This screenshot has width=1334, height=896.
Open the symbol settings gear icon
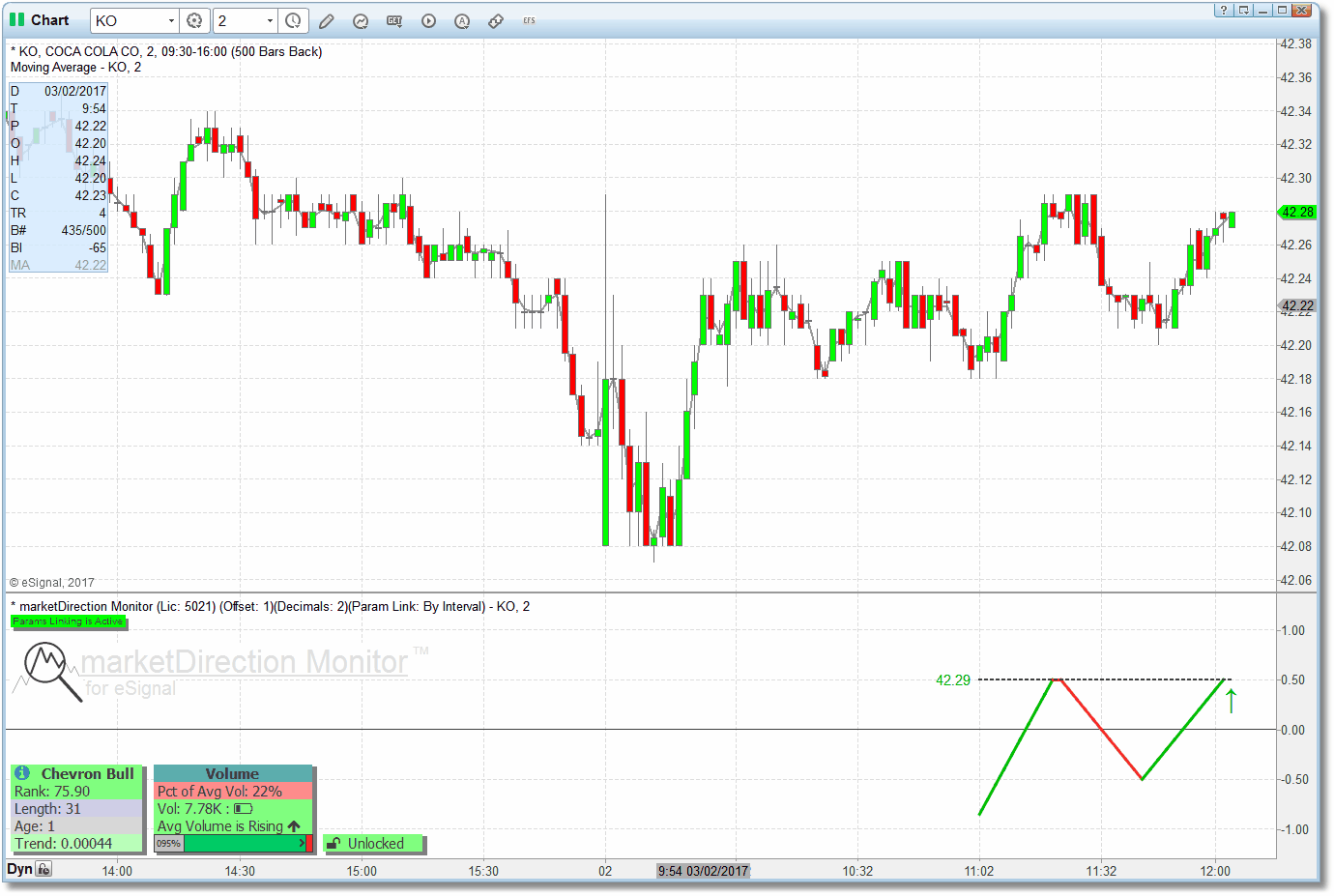(194, 20)
